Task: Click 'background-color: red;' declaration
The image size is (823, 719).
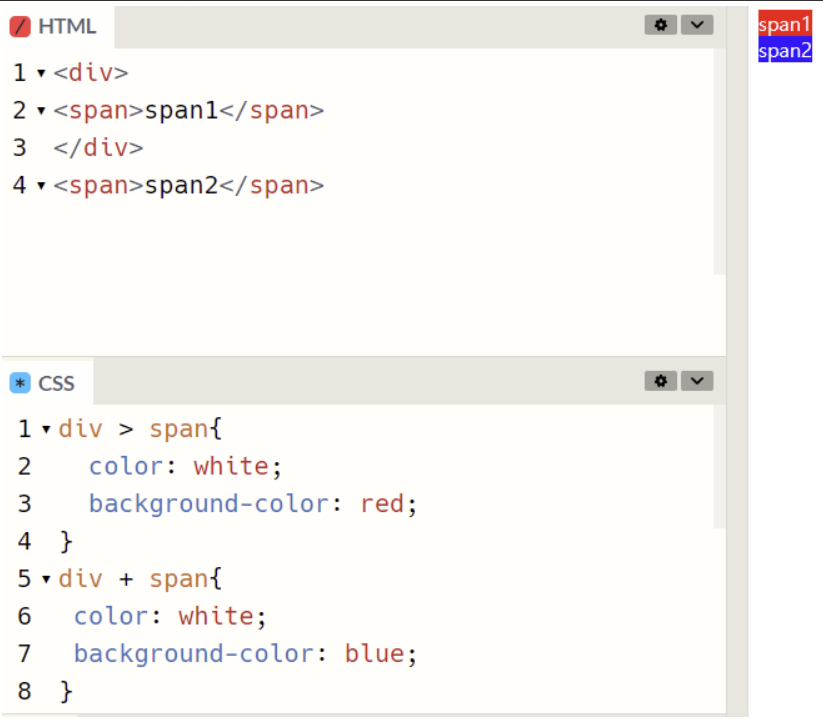Action: point(252,504)
